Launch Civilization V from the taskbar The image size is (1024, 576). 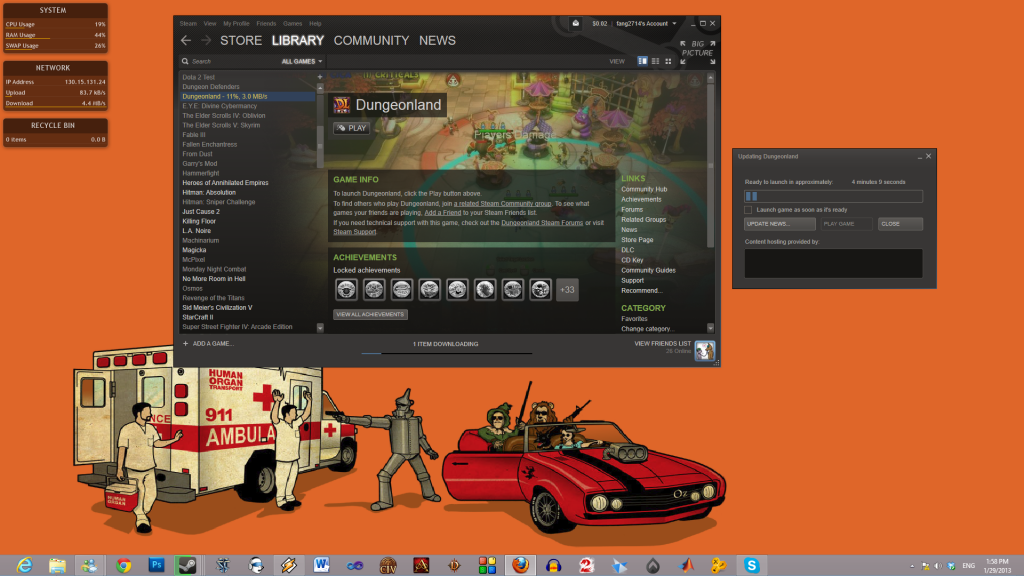coord(388,566)
